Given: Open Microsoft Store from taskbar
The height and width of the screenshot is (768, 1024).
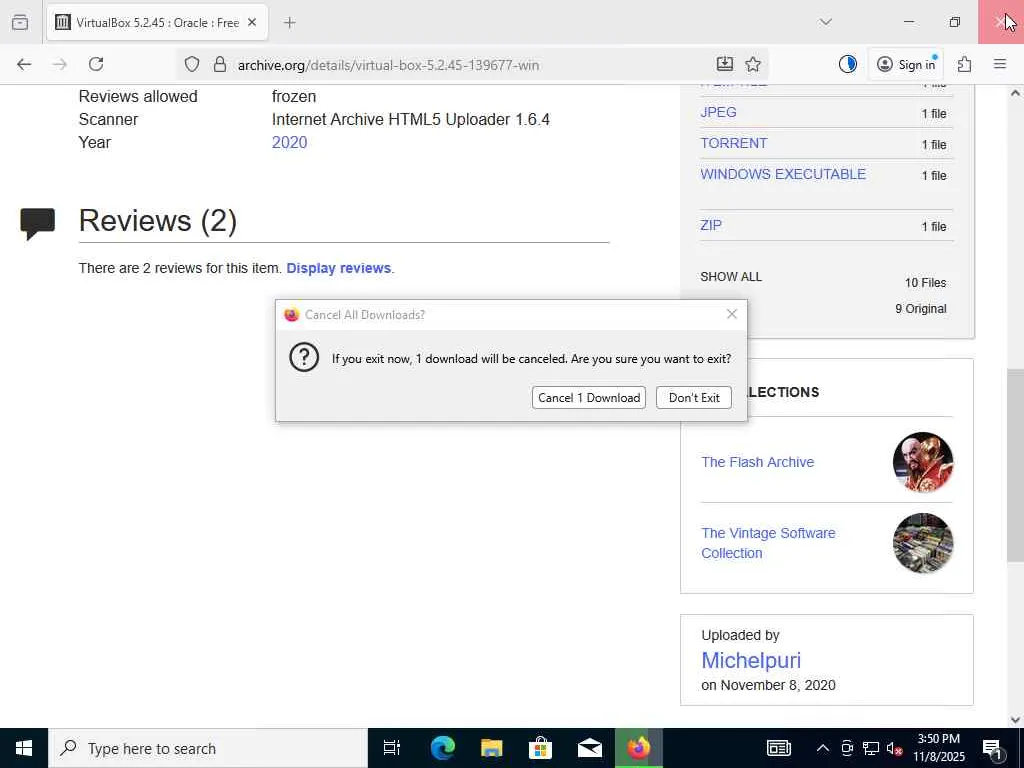Looking at the screenshot, I should [540, 748].
